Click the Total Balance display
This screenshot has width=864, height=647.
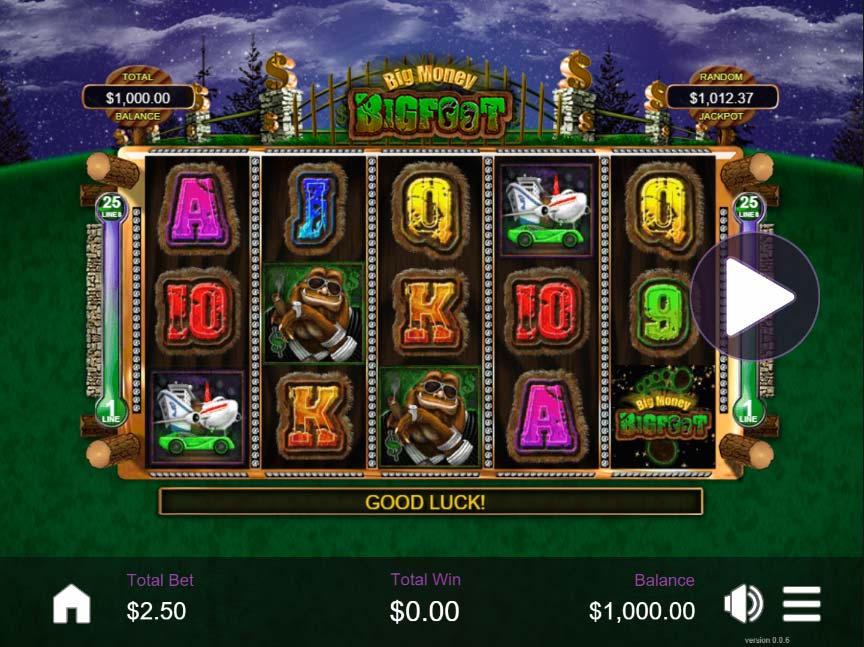[138, 98]
